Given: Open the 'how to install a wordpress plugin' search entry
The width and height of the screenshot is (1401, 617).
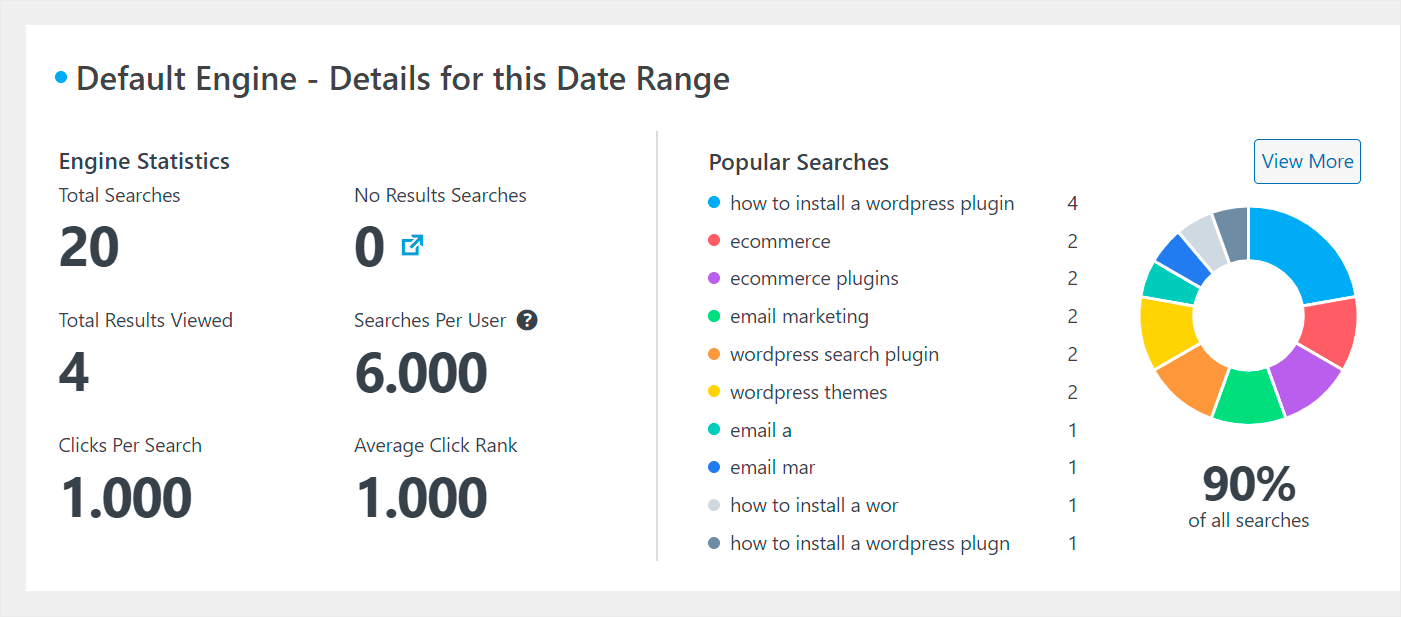Looking at the screenshot, I should point(872,203).
